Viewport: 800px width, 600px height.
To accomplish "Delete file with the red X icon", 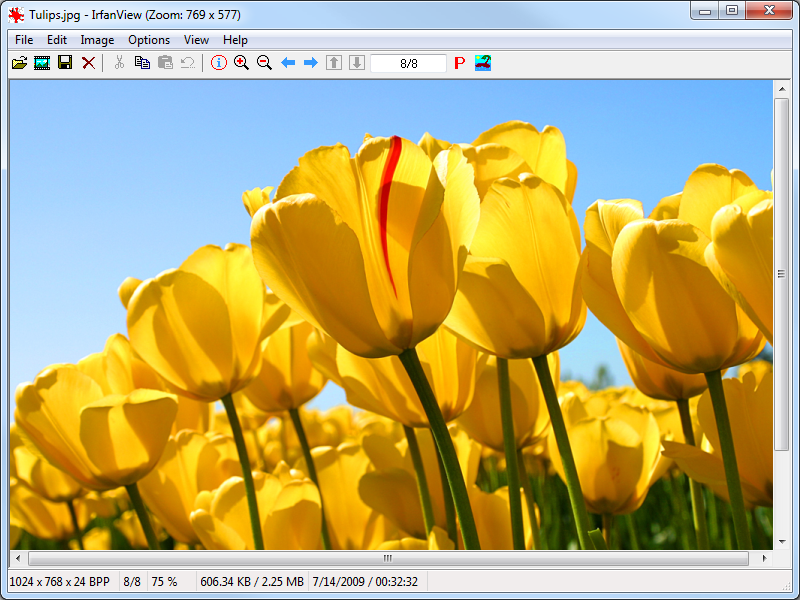I will tap(88, 63).
